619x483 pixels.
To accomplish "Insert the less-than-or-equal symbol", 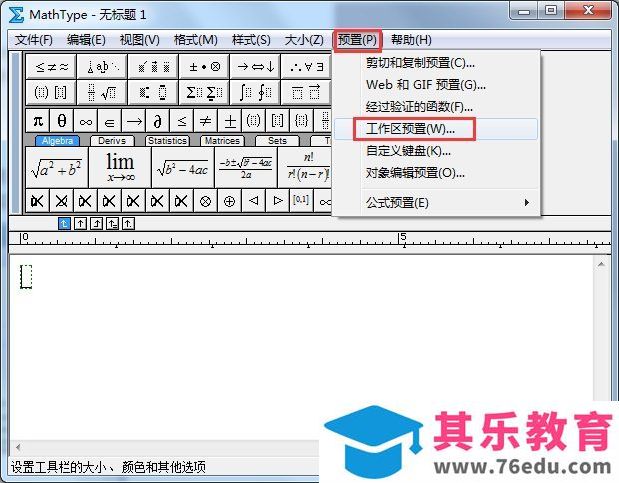I will pyautogui.click(x=182, y=121).
